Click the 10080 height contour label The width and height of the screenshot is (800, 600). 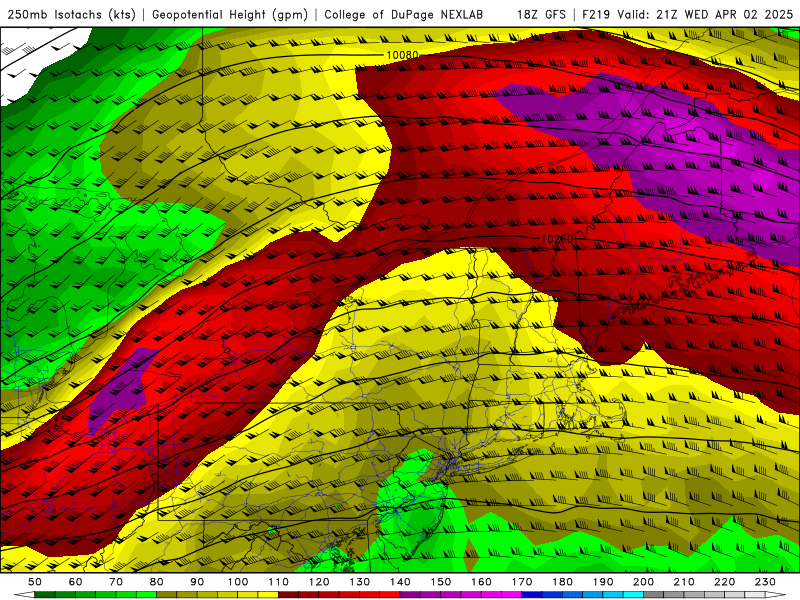(x=402, y=55)
